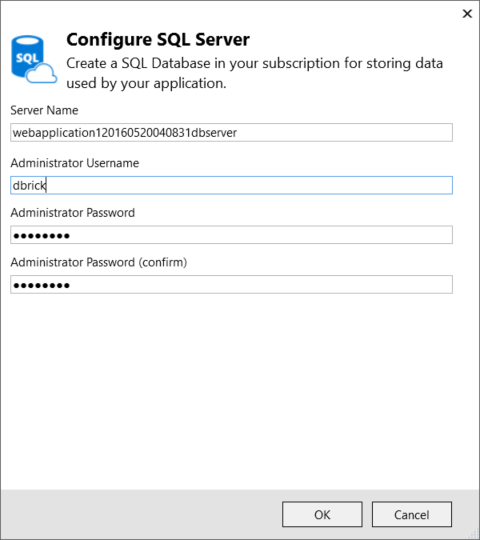Focus the Administrator Username field

tap(231, 185)
